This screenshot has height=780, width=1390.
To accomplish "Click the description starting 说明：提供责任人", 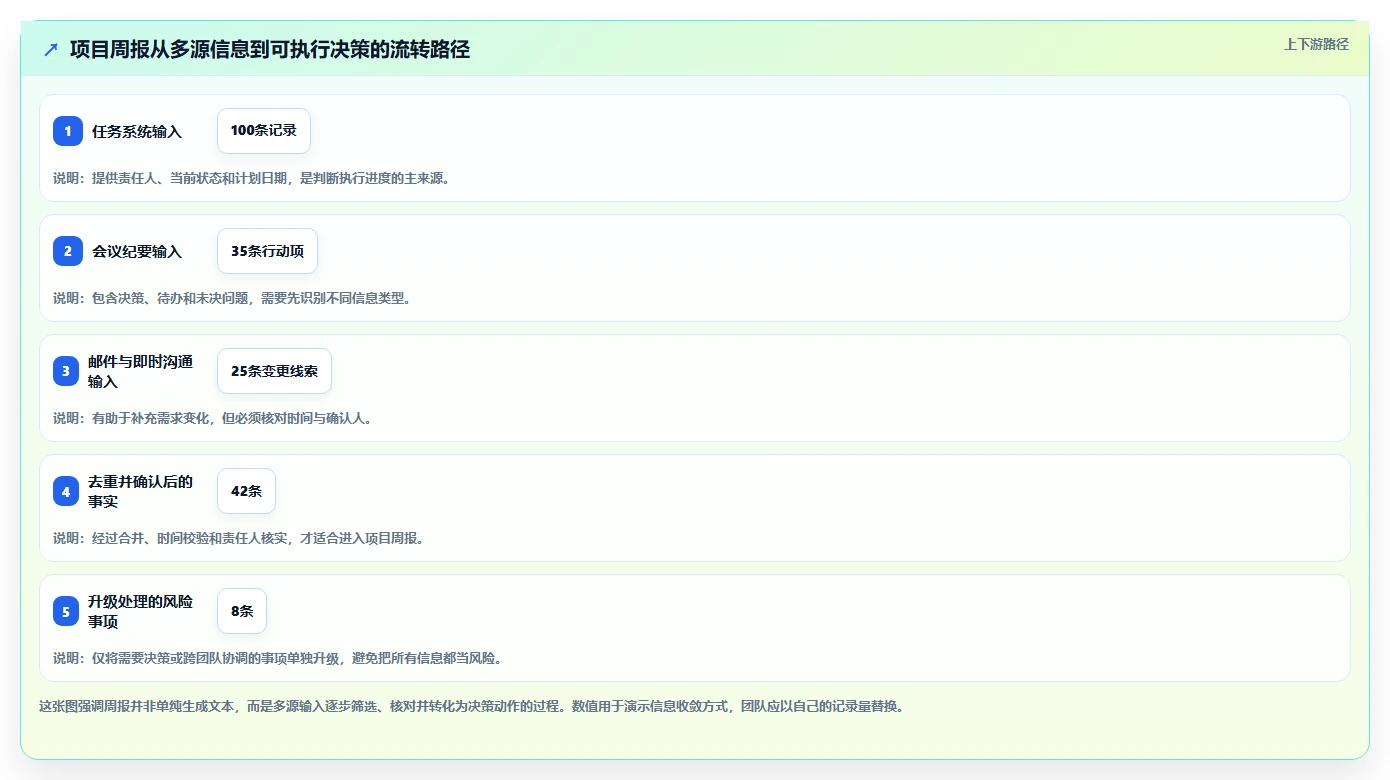I will click(252, 178).
